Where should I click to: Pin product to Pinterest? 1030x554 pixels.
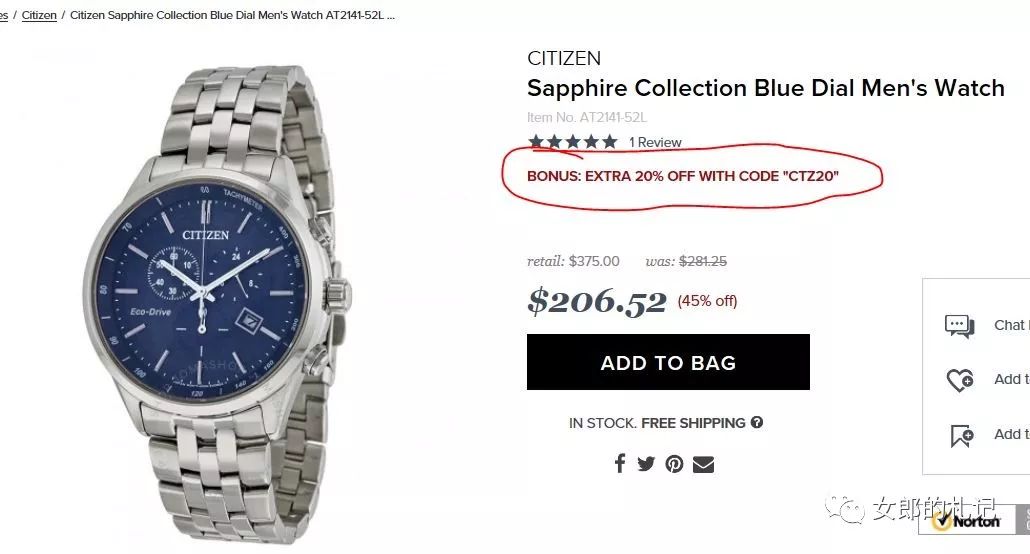675,463
